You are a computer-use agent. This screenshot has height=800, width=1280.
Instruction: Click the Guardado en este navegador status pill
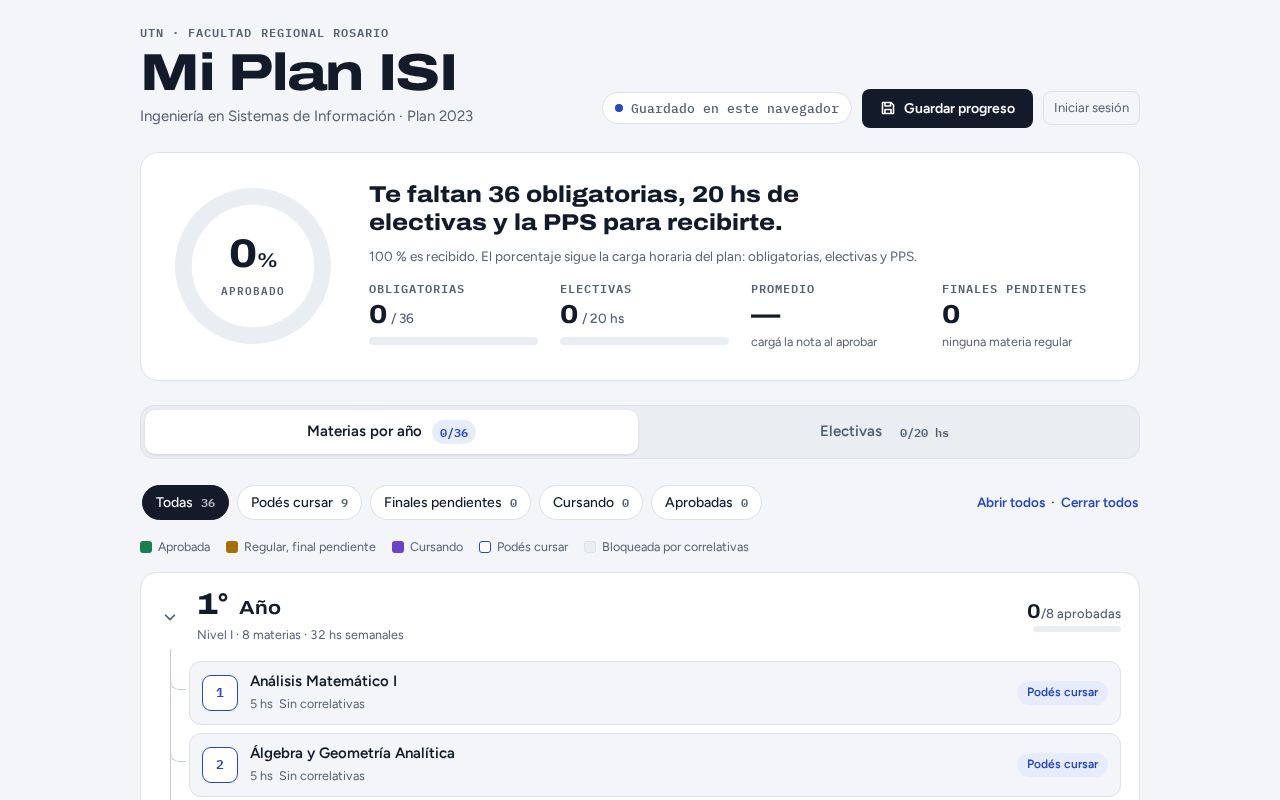click(727, 108)
